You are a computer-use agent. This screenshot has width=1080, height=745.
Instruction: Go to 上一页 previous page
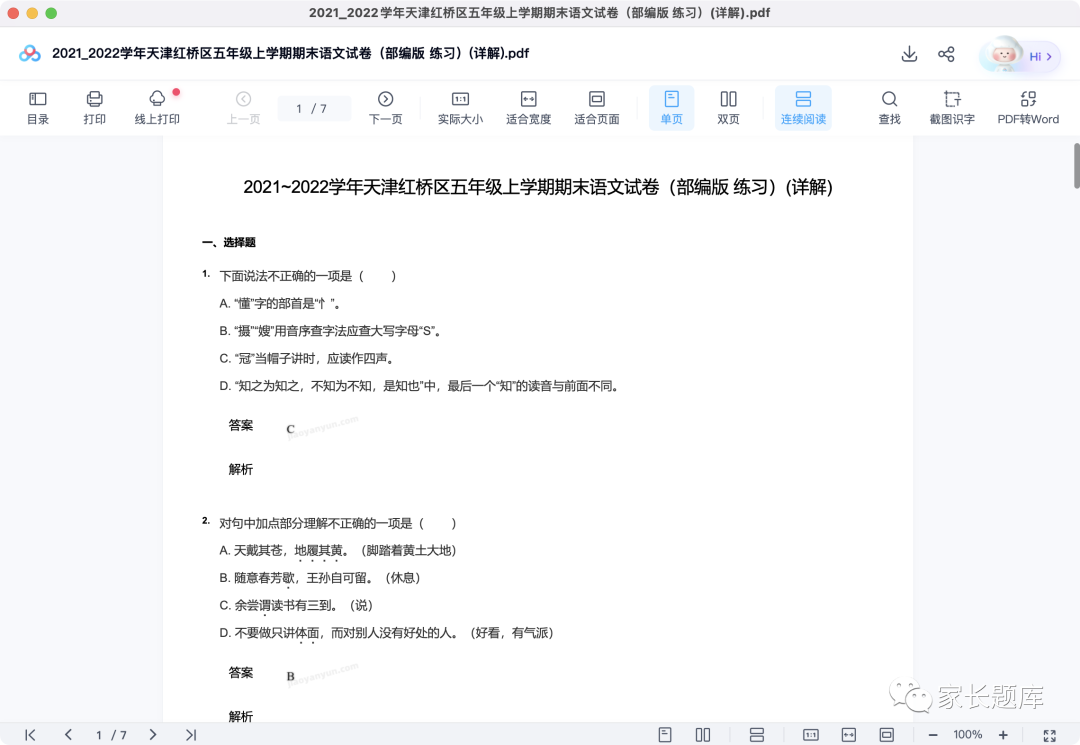[x=243, y=108]
